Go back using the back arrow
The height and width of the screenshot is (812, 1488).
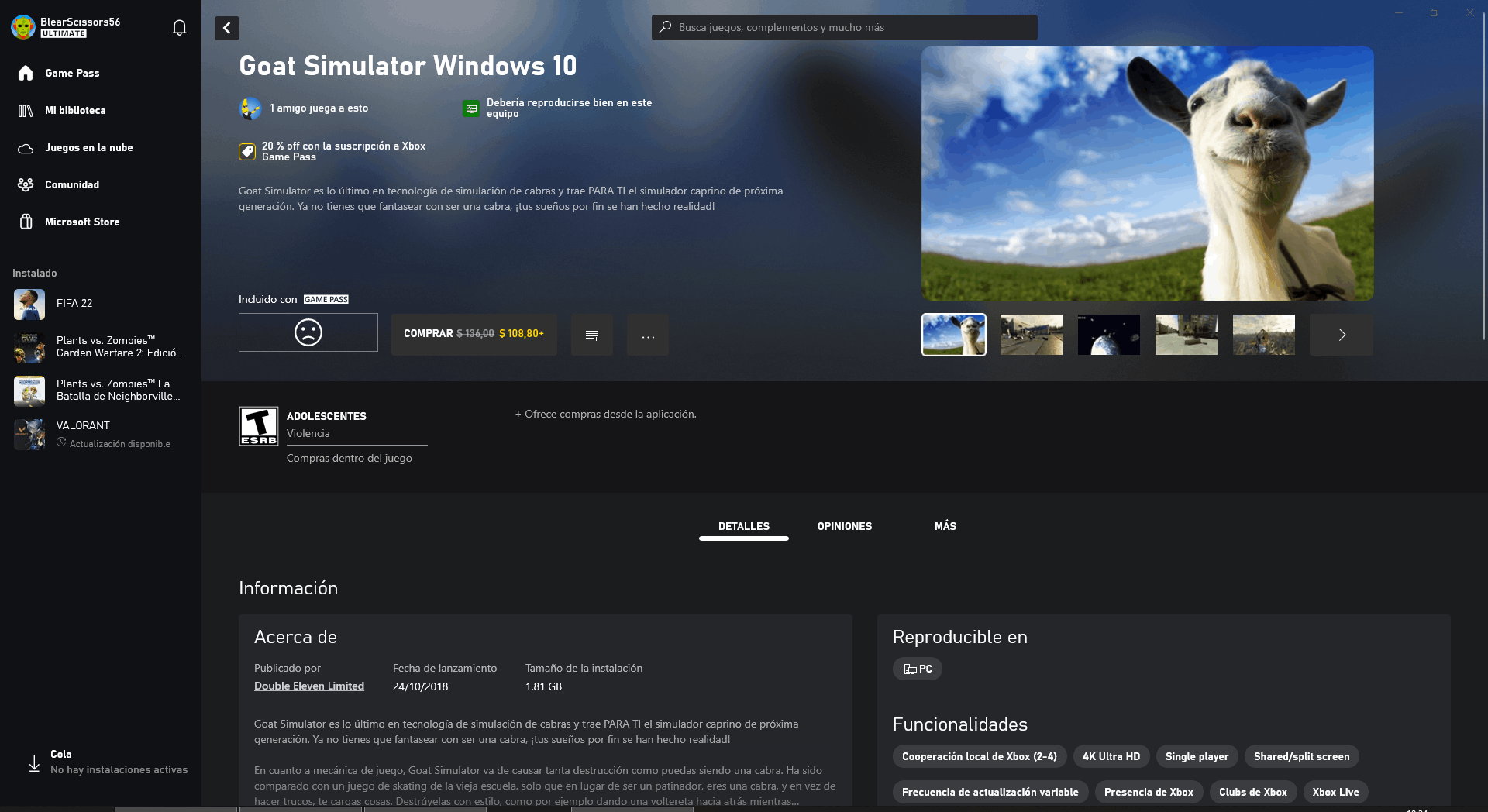(x=227, y=28)
